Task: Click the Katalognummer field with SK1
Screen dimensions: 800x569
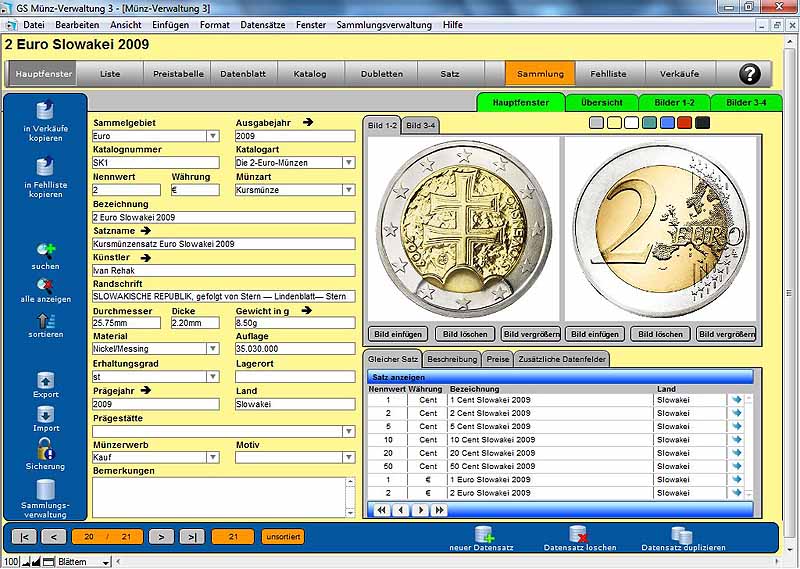Action: point(156,163)
